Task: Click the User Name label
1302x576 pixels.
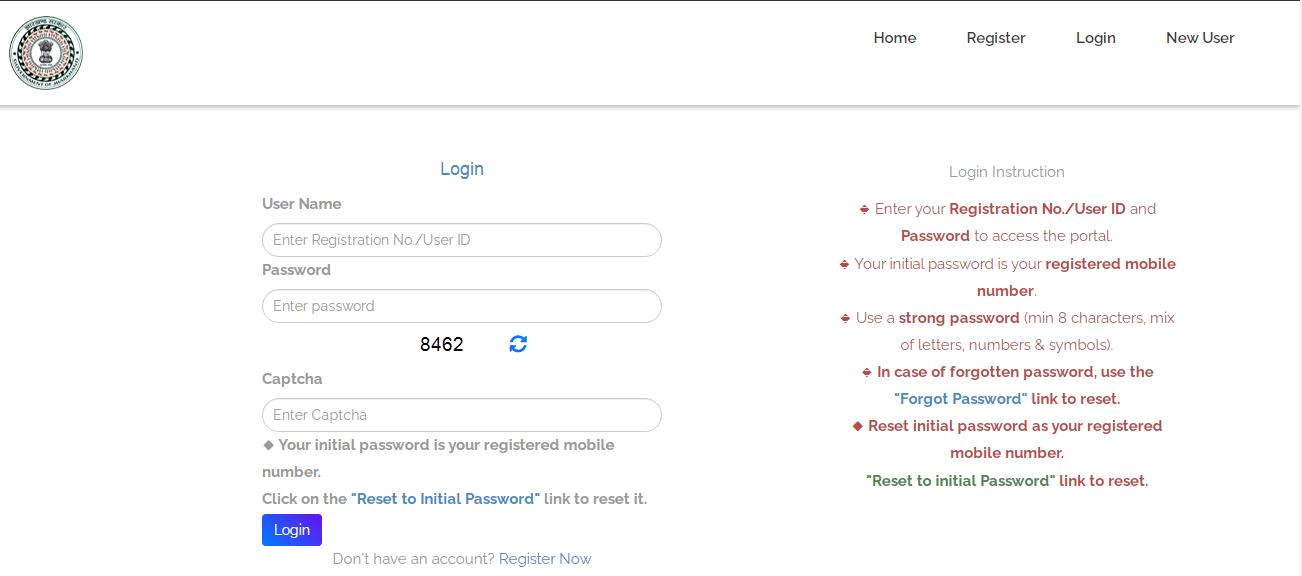Action: tap(301, 204)
